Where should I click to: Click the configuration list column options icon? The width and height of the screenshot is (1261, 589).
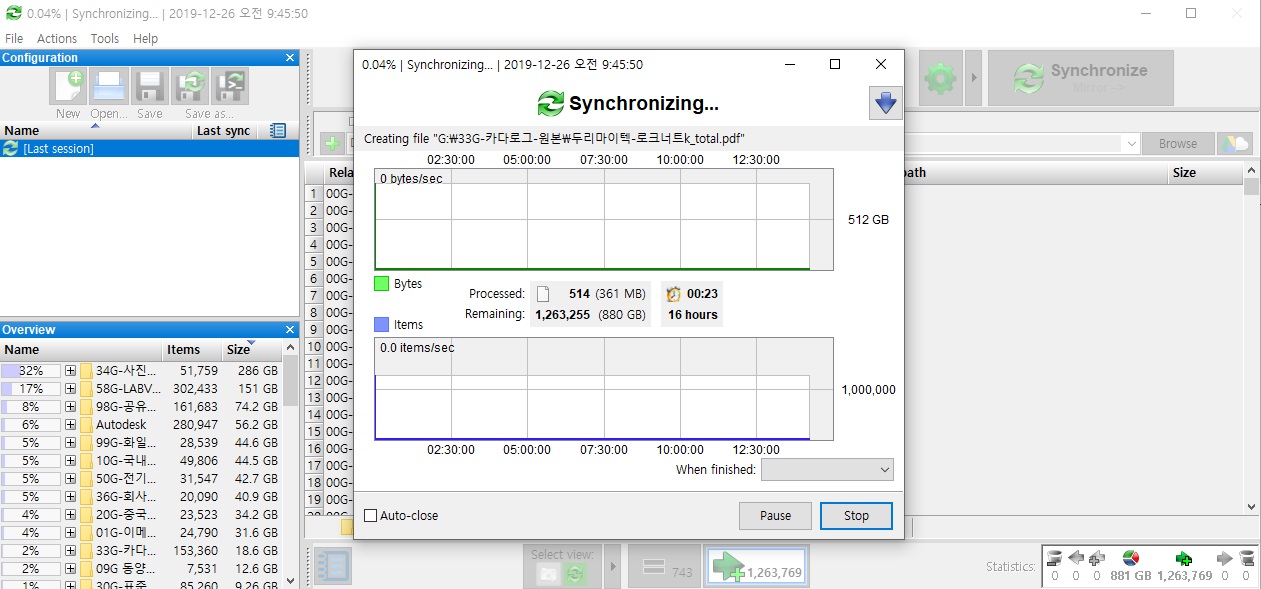point(278,130)
